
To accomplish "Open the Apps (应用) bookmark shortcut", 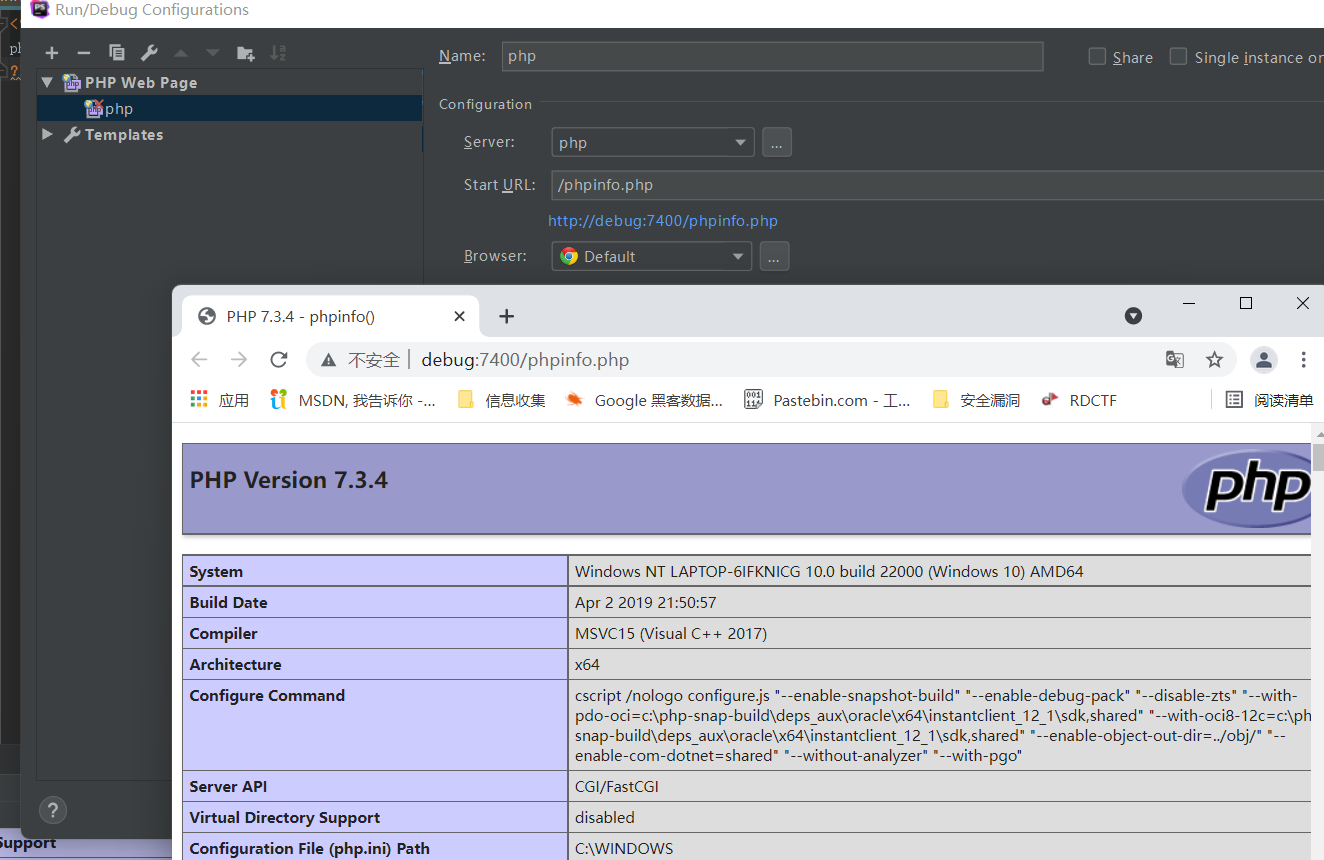I will tap(219, 400).
